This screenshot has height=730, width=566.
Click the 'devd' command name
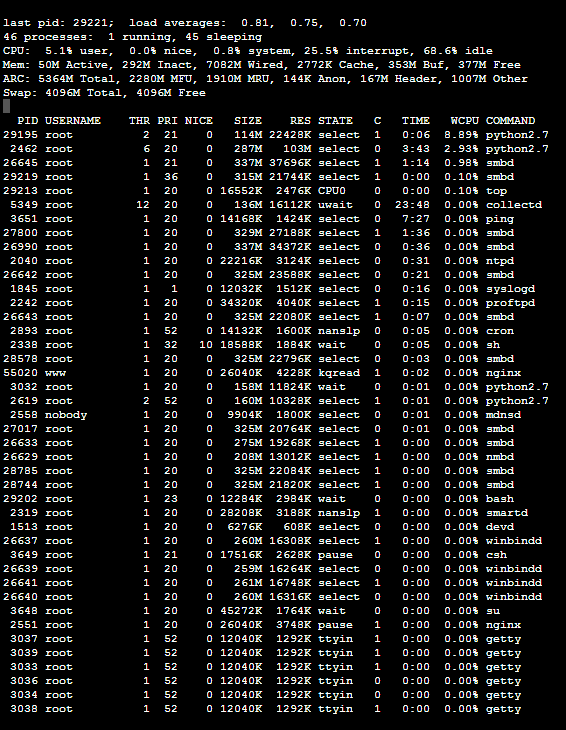pos(500,527)
